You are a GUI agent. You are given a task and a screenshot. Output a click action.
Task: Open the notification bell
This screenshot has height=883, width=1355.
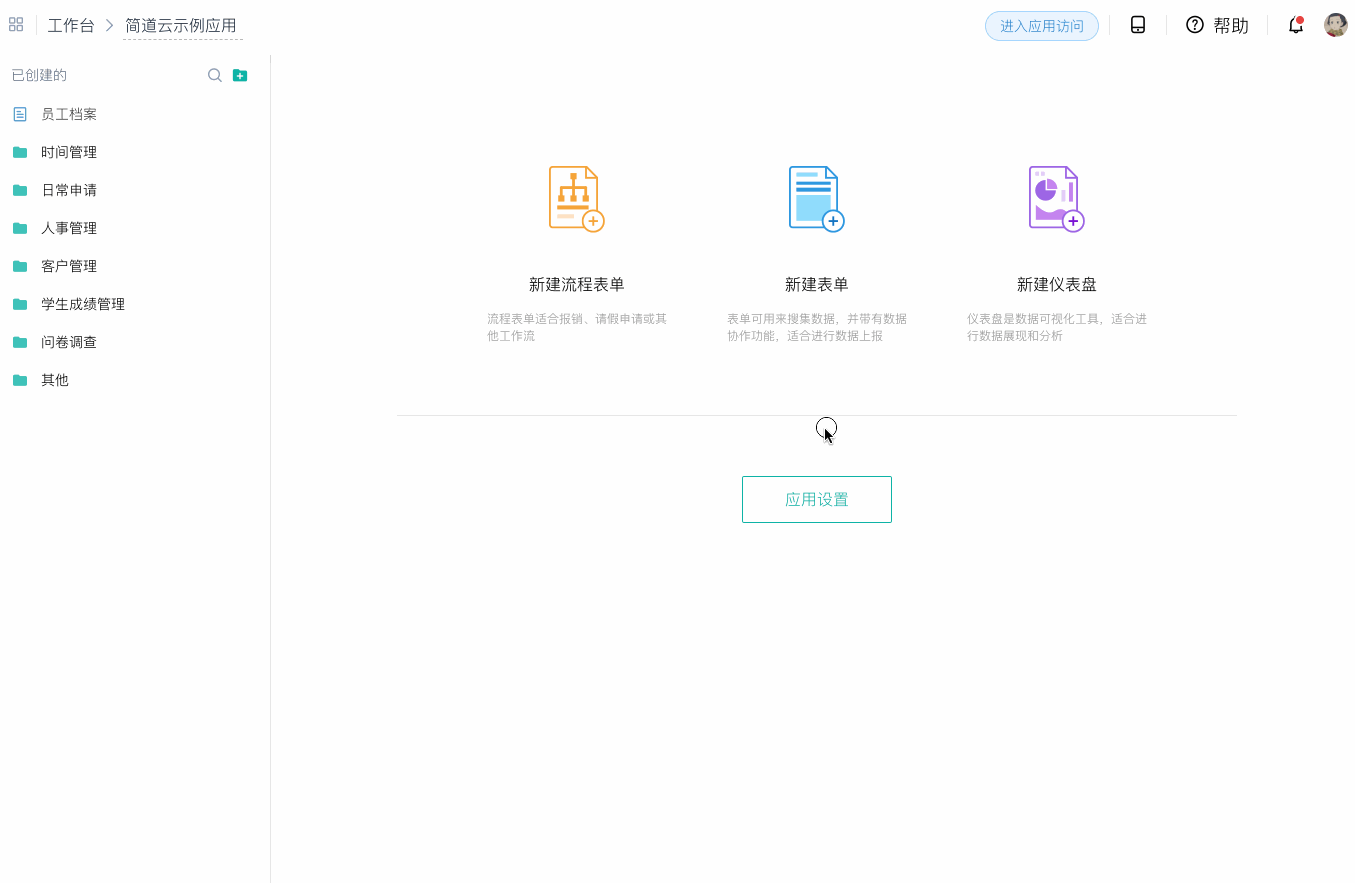coord(1296,25)
